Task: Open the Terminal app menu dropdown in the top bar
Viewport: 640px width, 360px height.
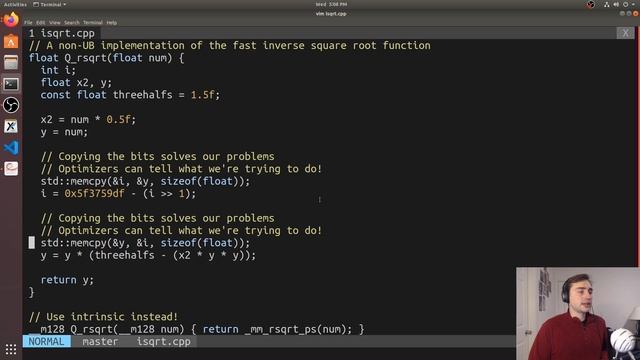Action: (x=49, y=4)
